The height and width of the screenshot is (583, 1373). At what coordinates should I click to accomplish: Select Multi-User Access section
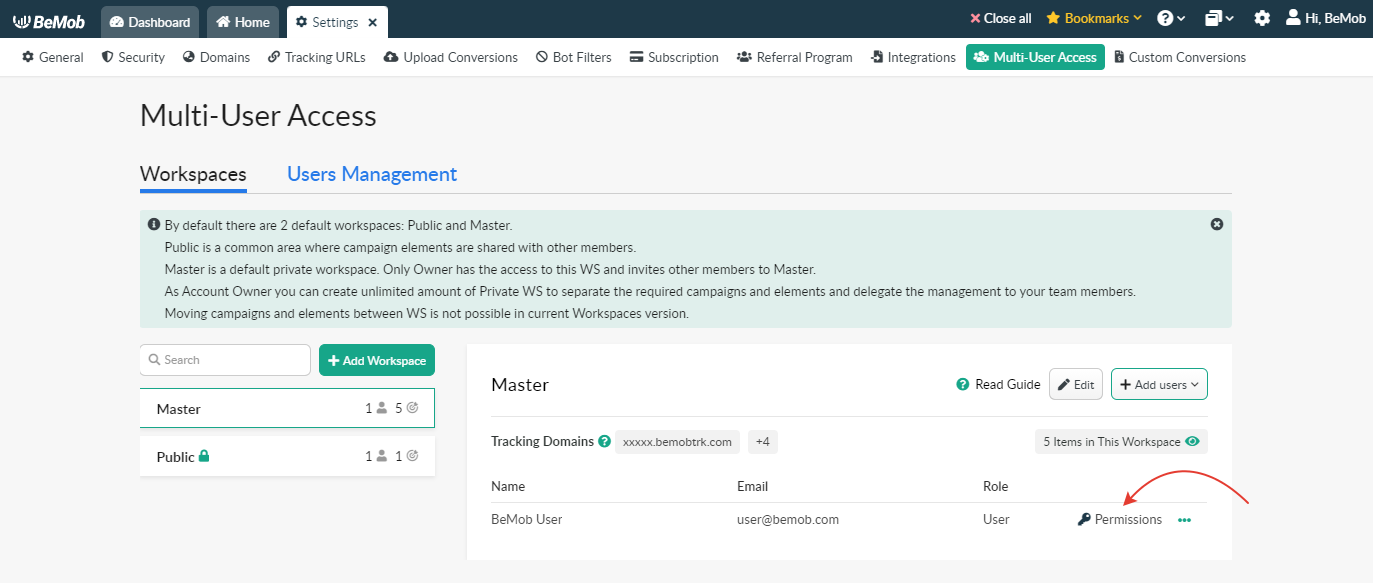pos(1035,57)
